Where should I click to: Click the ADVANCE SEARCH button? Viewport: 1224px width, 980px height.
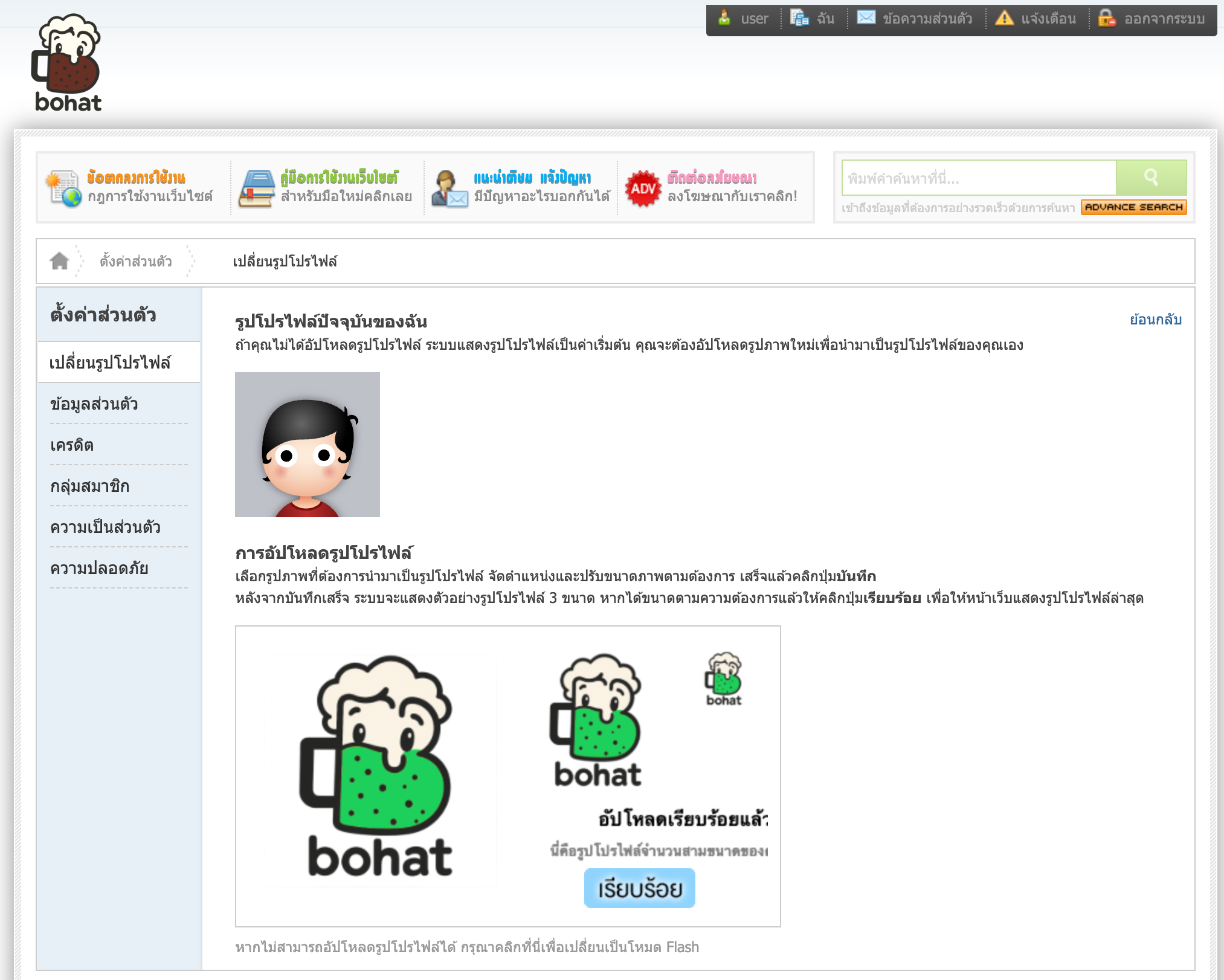tap(1133, 207)
